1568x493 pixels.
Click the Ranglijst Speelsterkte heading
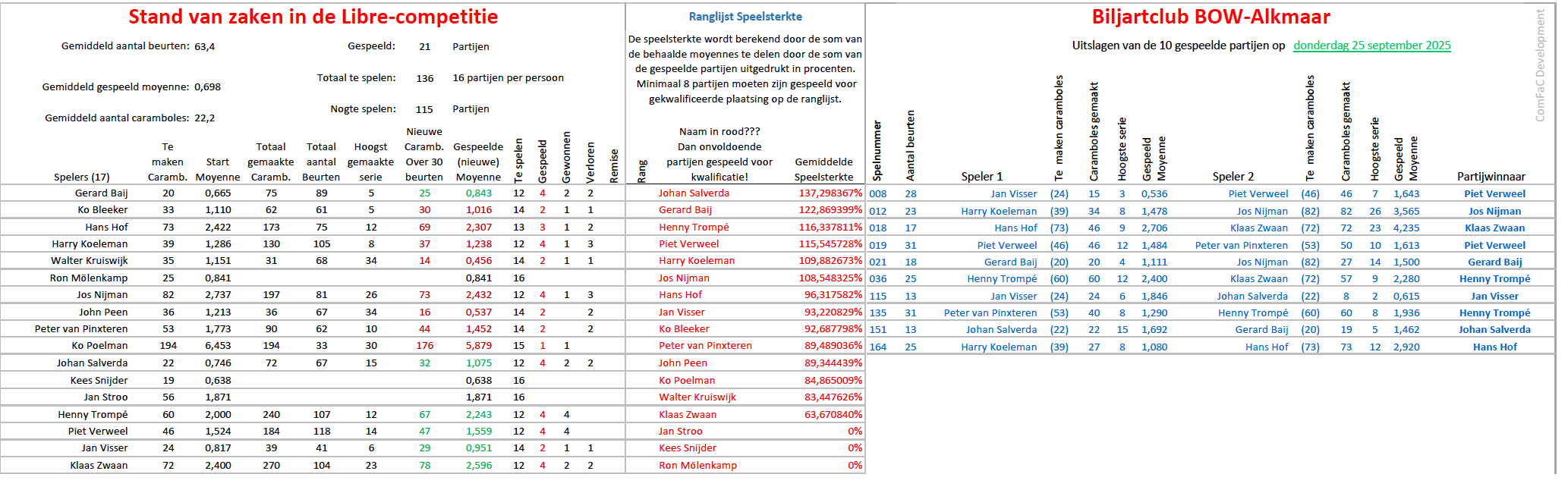pyautogui.click(x=745, y=17)
